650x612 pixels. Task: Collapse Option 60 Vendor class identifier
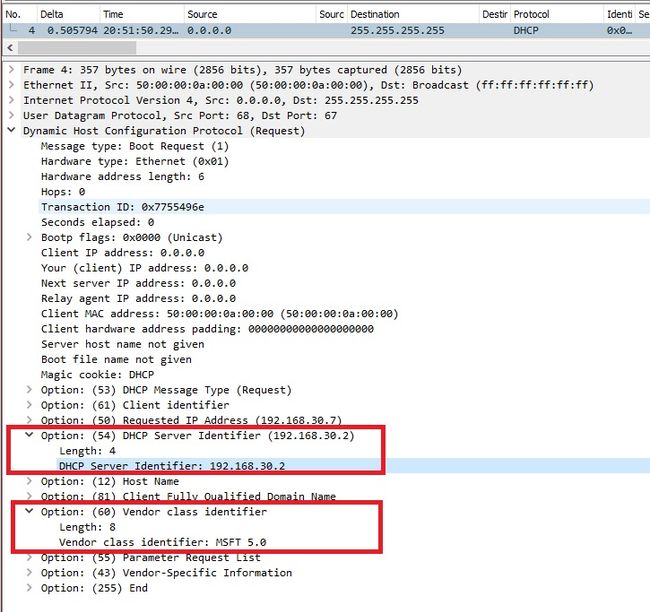click(x=29, y=511)
